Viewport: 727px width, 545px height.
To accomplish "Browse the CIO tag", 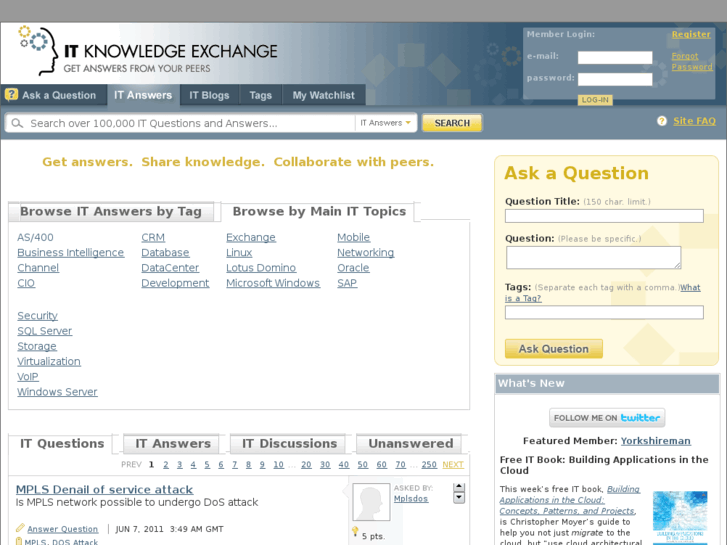I will 26,283.
